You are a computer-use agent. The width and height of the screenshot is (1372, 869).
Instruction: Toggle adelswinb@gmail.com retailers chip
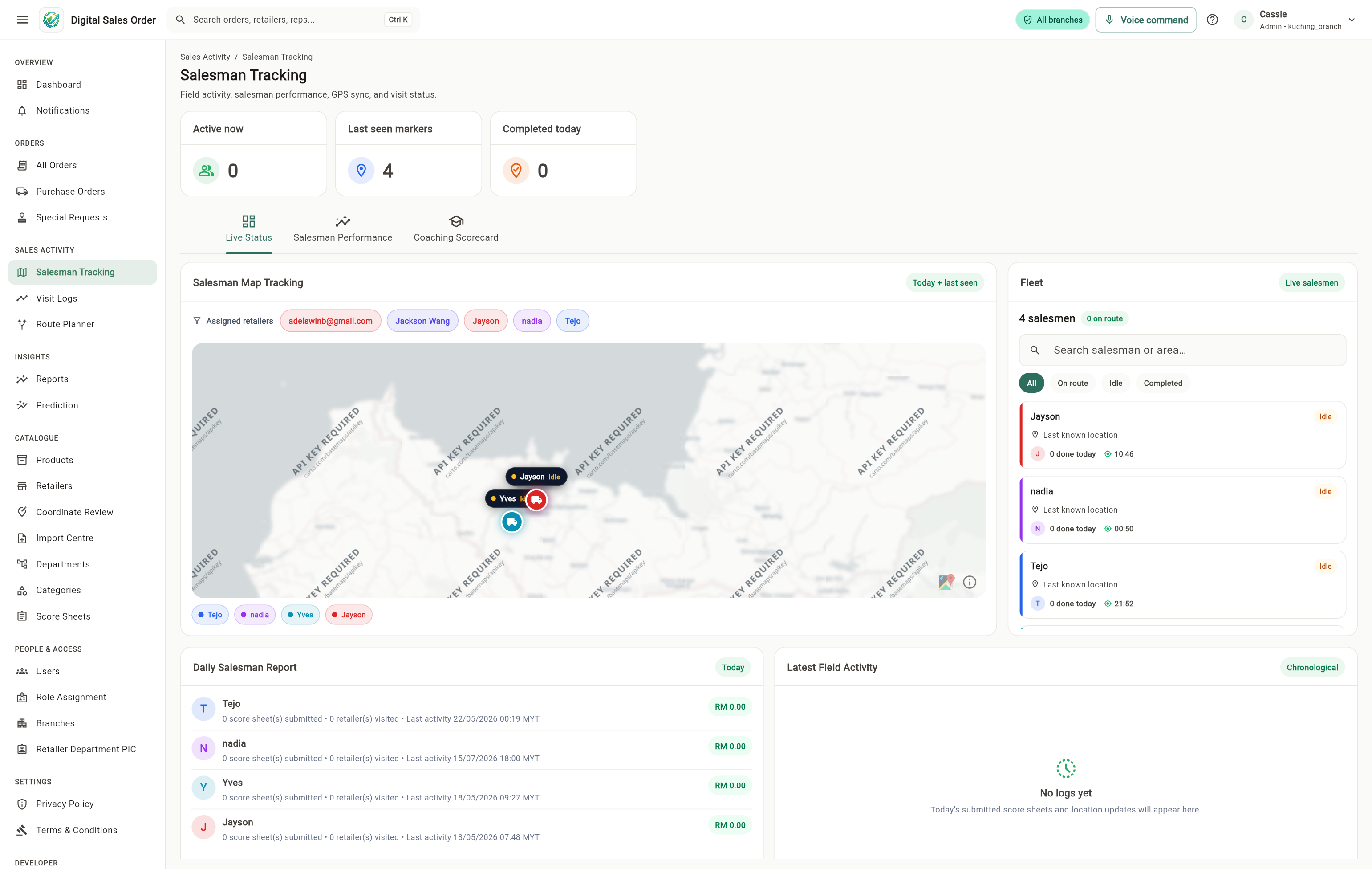pos(330,321)
